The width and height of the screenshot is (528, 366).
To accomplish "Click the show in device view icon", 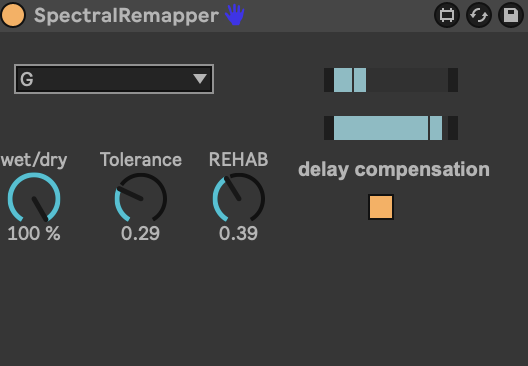I will [x=447, y=15].
